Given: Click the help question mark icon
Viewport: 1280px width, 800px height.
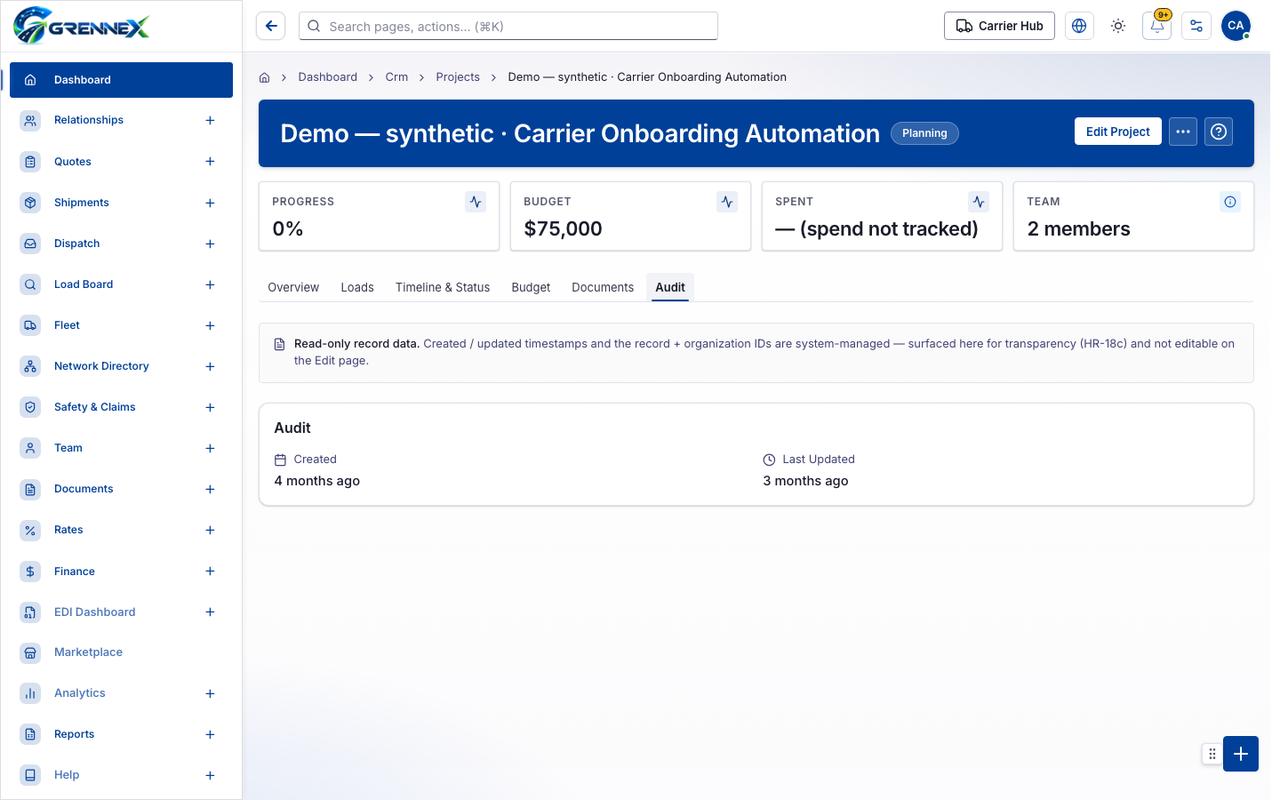Looking at the screenshot, I should pyautogui.click(x=1218, y=132).
